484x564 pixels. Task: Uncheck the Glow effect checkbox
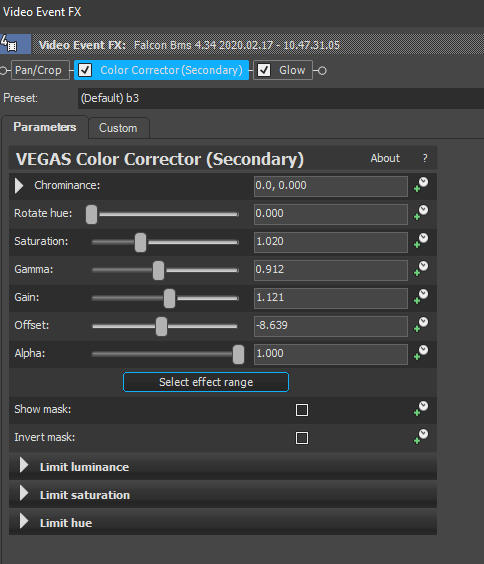264,70
